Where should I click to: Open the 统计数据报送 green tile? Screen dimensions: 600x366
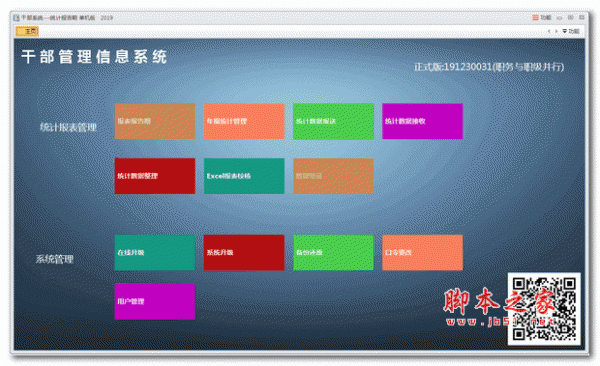coord(333,121)
